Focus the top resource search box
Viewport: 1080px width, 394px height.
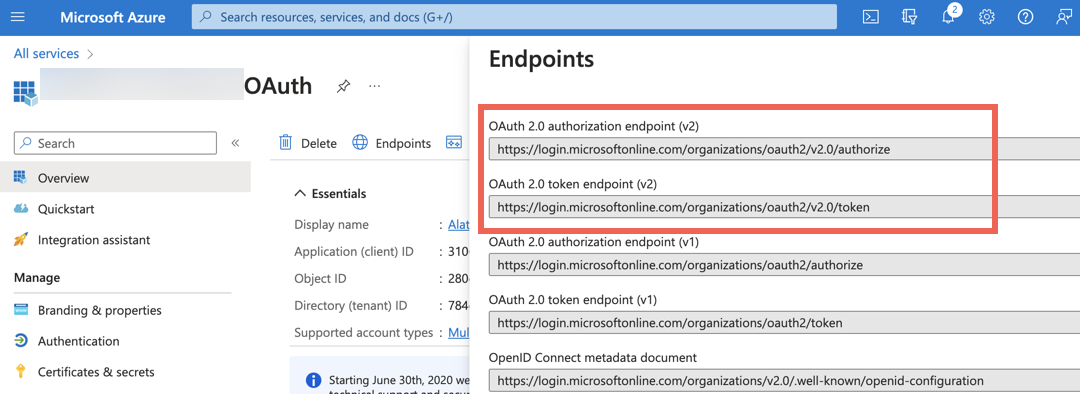515,17
